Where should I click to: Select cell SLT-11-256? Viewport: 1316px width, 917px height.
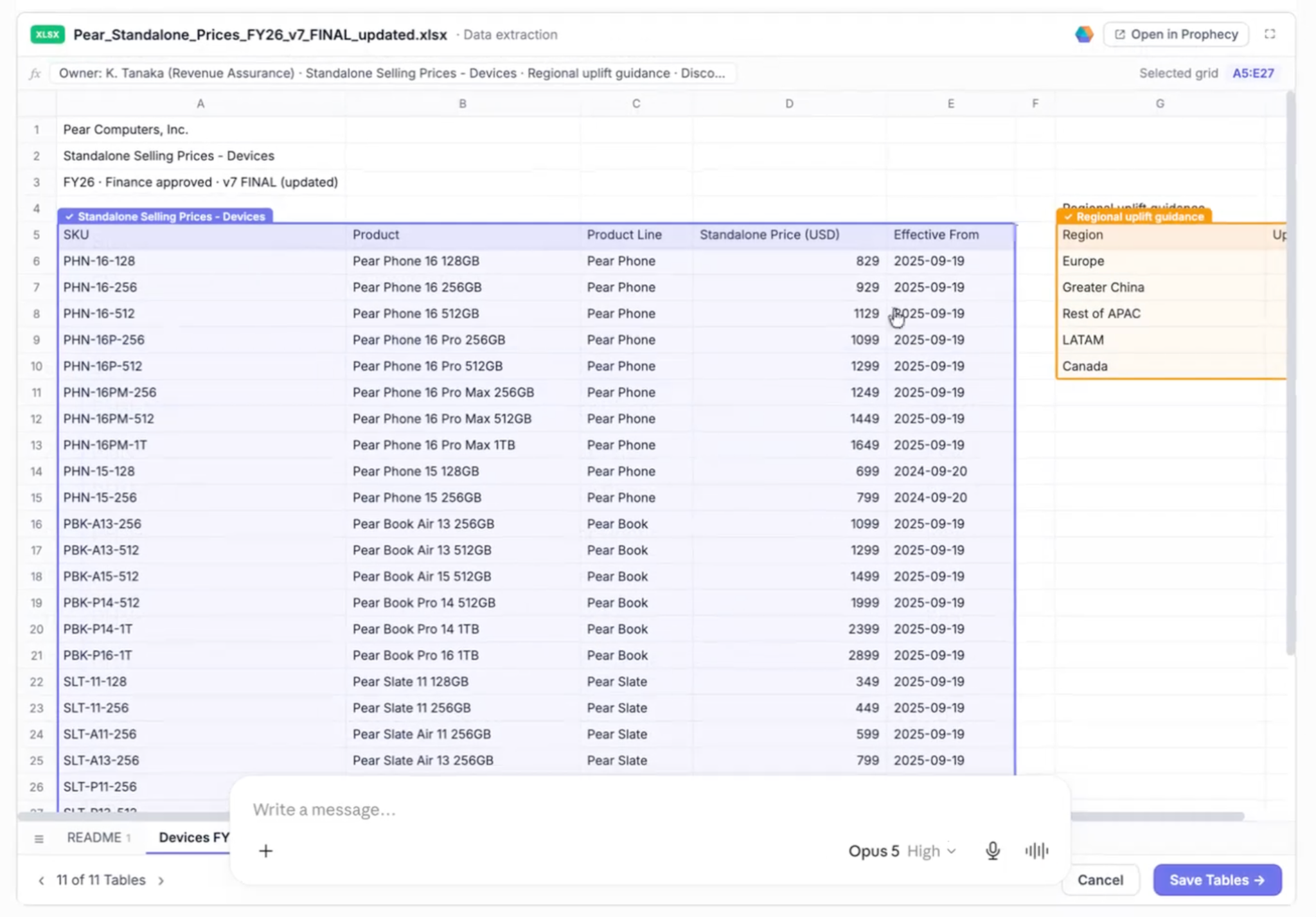(202, 708)
